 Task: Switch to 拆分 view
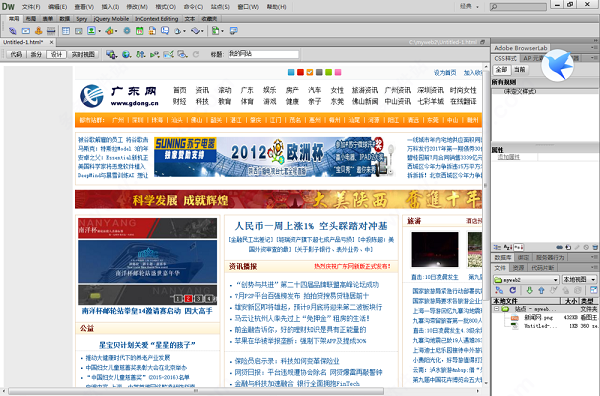[36, 54]
